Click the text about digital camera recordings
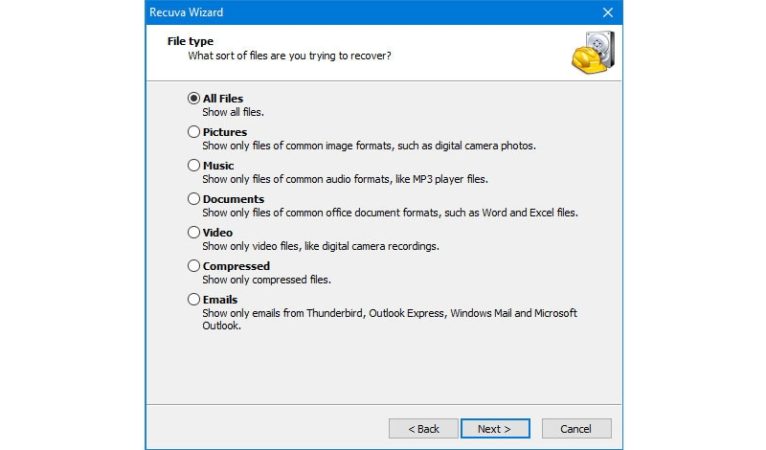Screen dimensions: 766x450 click(x=320, y=246)
